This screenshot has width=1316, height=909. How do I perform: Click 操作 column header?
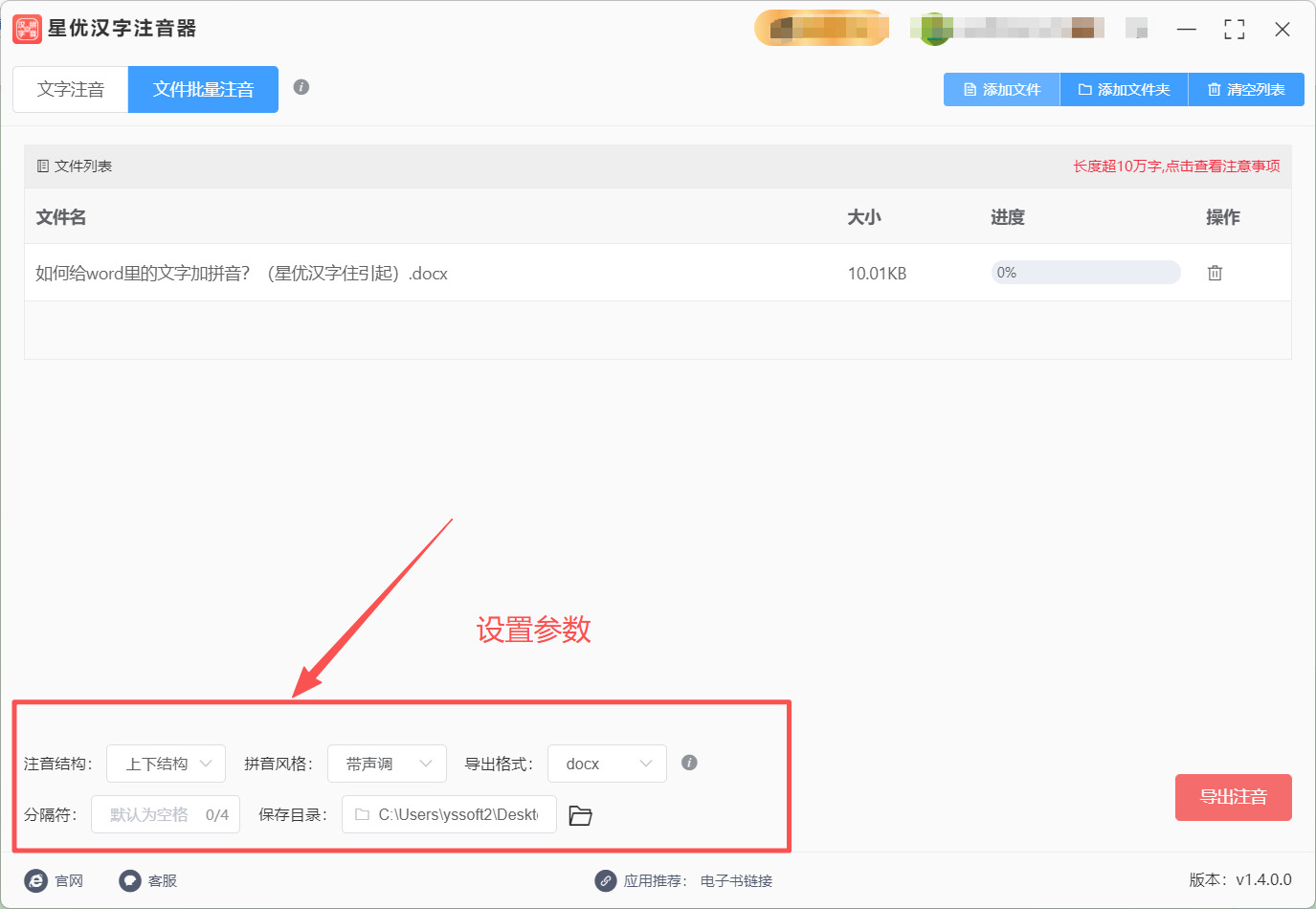[1223, 217]
